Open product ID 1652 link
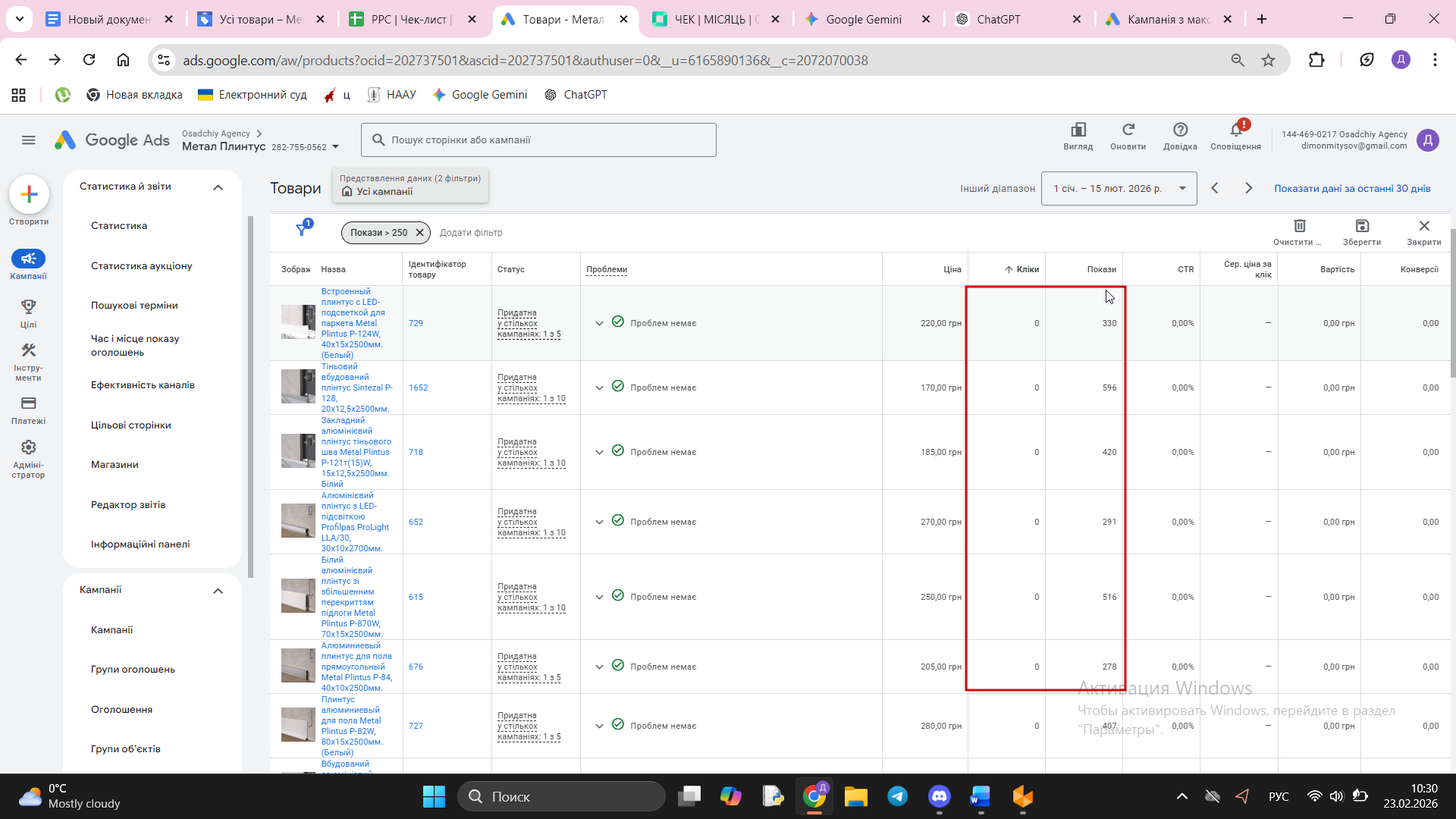The height and width of the screenshot is (819, 1456). tap(418, 388)
